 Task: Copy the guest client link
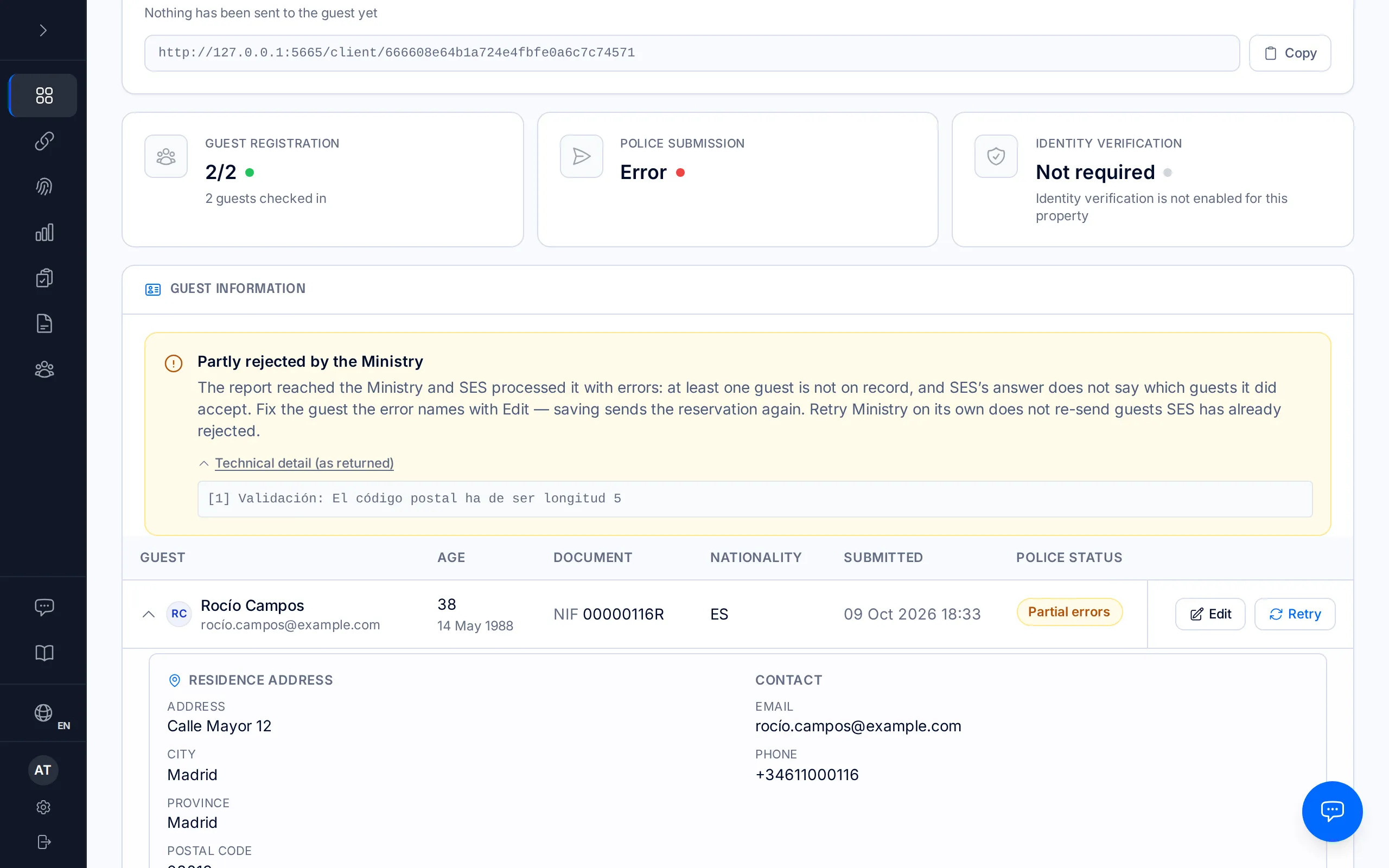click(1290, 53)
